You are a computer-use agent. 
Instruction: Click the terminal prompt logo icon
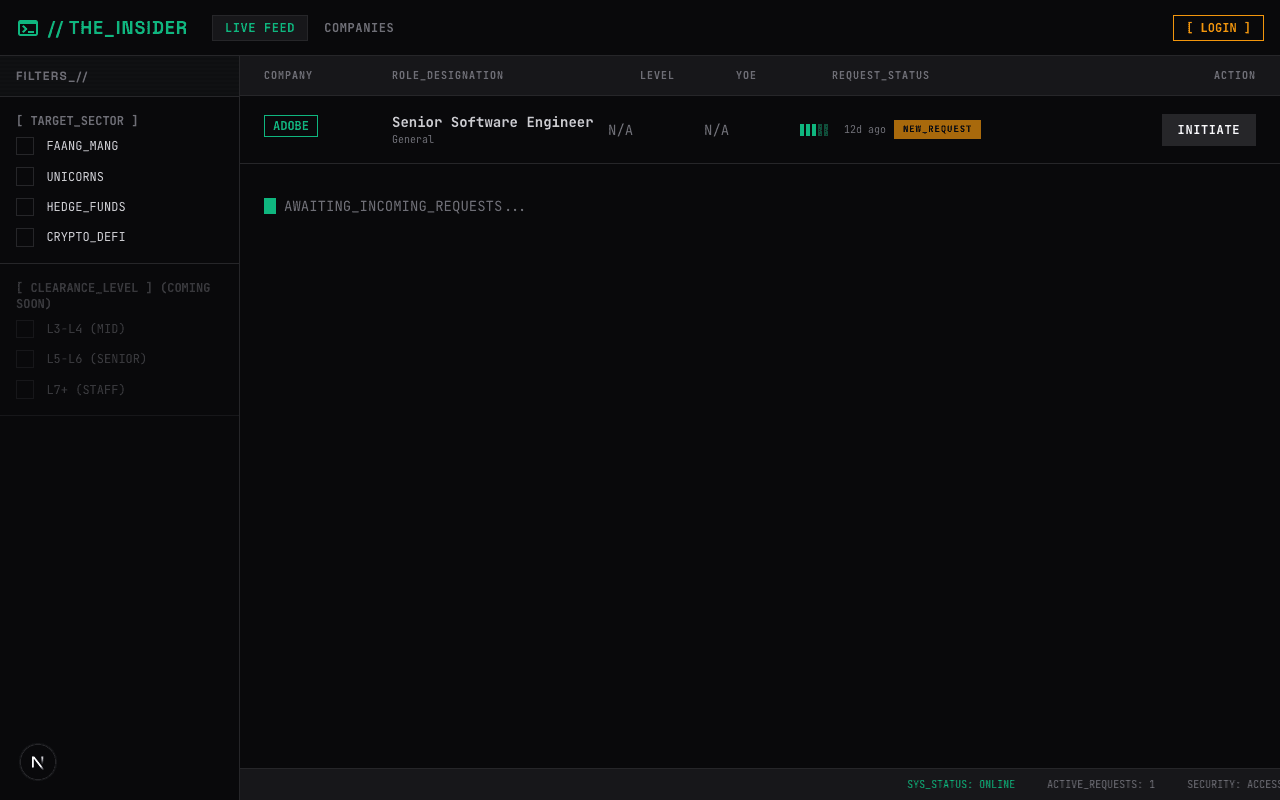point(28,28)
